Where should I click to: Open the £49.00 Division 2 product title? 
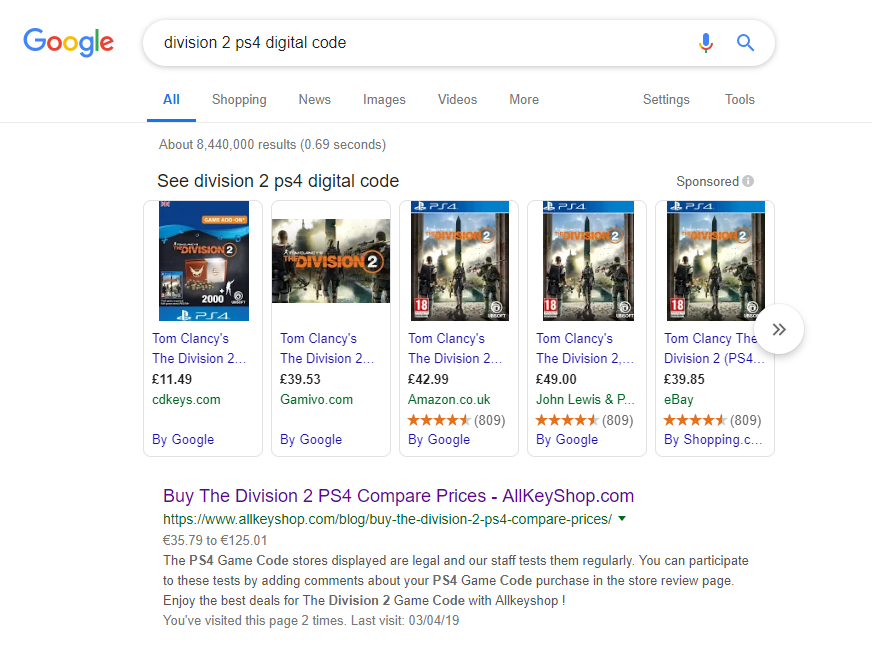coord(584,348)
